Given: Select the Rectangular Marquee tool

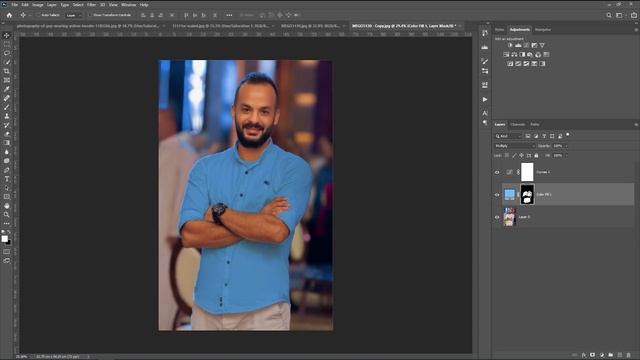Looking at the screenshot, I should [7, 44].
